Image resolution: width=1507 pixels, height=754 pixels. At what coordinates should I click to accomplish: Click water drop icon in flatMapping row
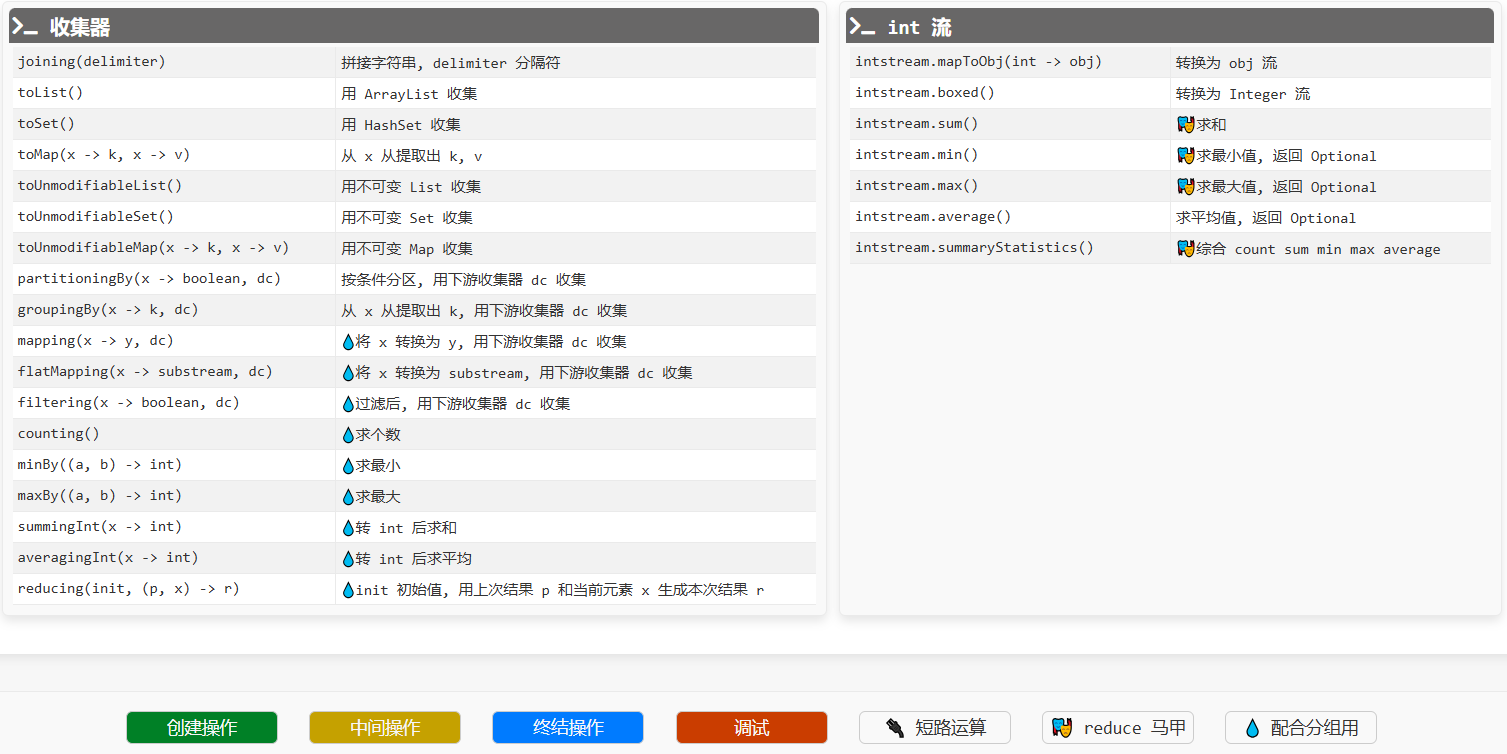click(348, 373)
